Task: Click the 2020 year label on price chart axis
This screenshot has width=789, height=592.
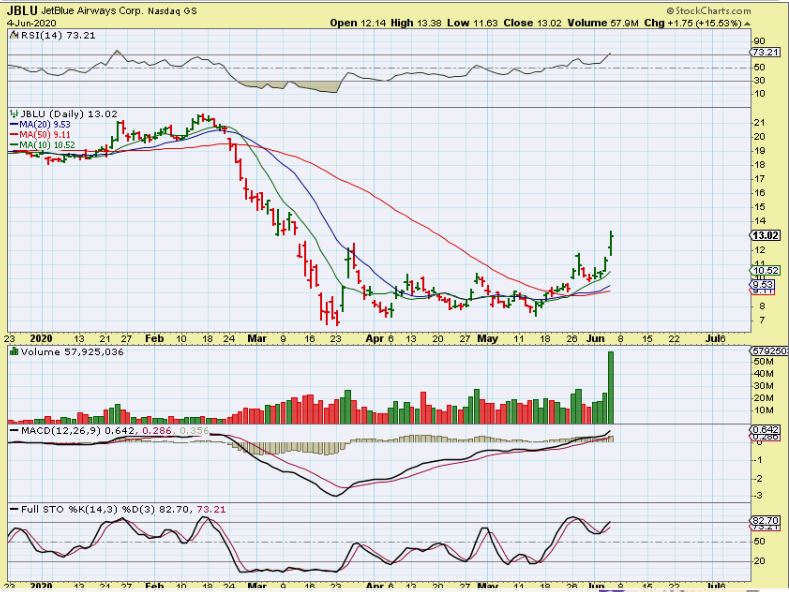Action: pyautogui.click(x=41, y=338)
